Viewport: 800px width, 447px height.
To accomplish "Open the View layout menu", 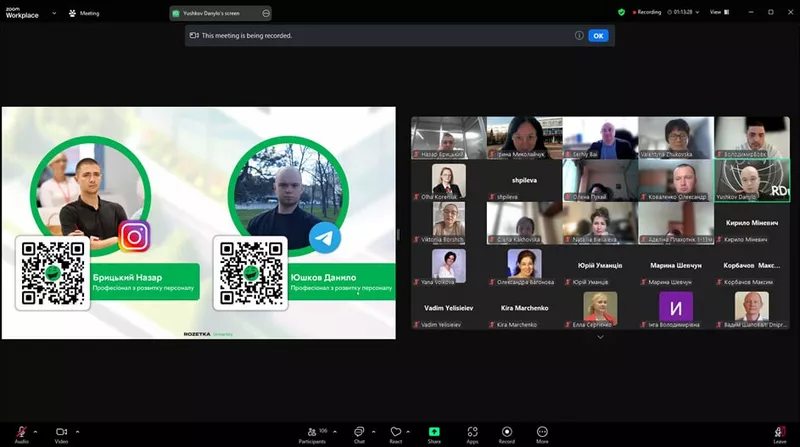I will (719, 12).
